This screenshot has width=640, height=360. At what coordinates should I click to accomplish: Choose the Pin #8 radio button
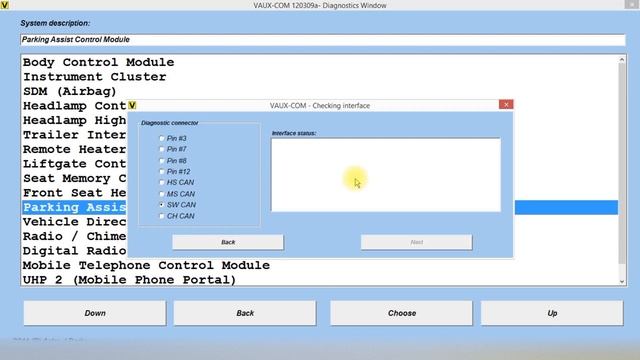tap(162, 161)
